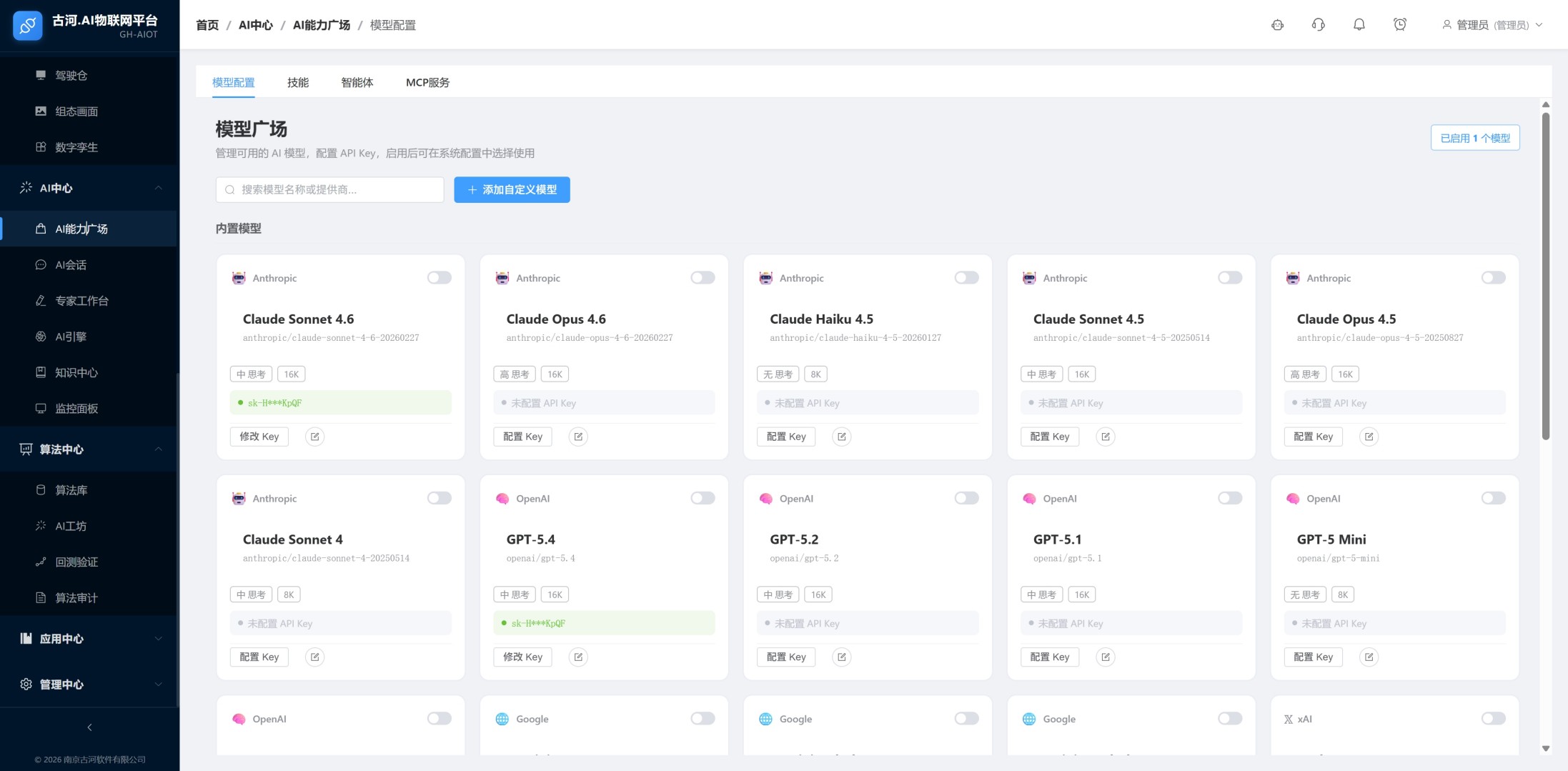
Task: Click edit icon on GPT-5.4 card
Action: pyautogui.click(x=578, y=657)
